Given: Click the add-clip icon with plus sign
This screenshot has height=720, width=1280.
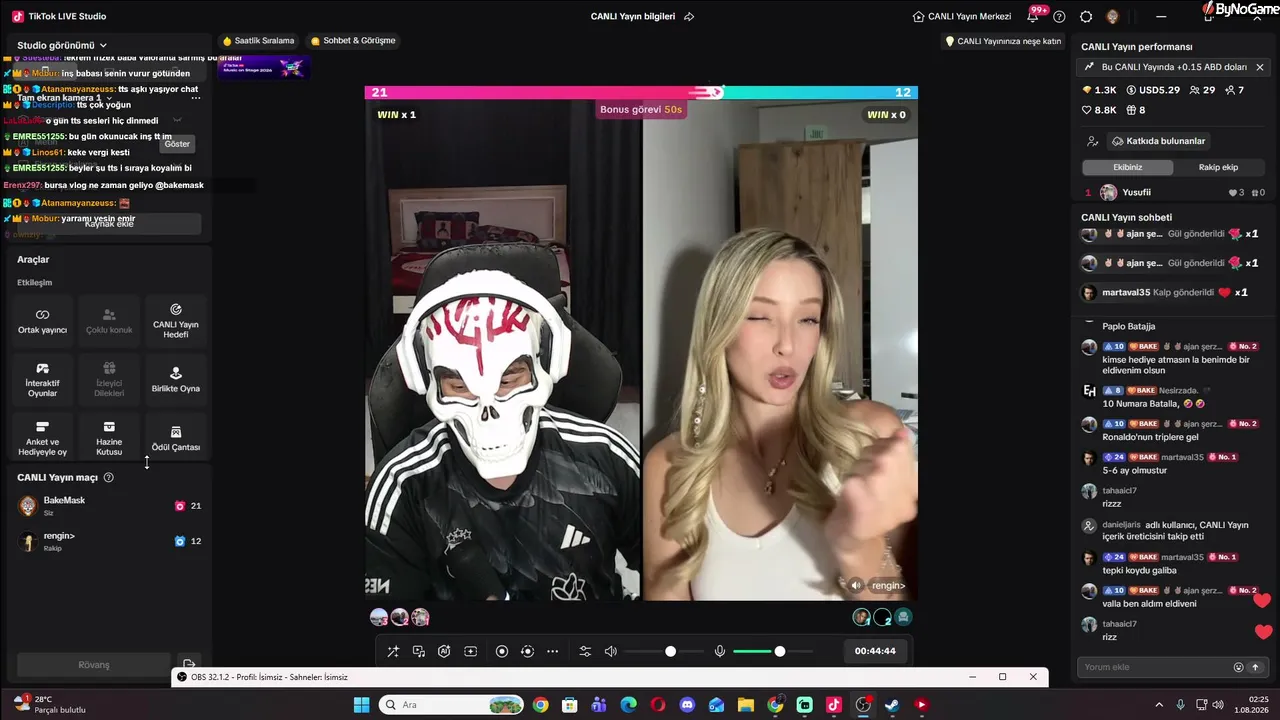Looking at the screenshot, I should 471,652.
